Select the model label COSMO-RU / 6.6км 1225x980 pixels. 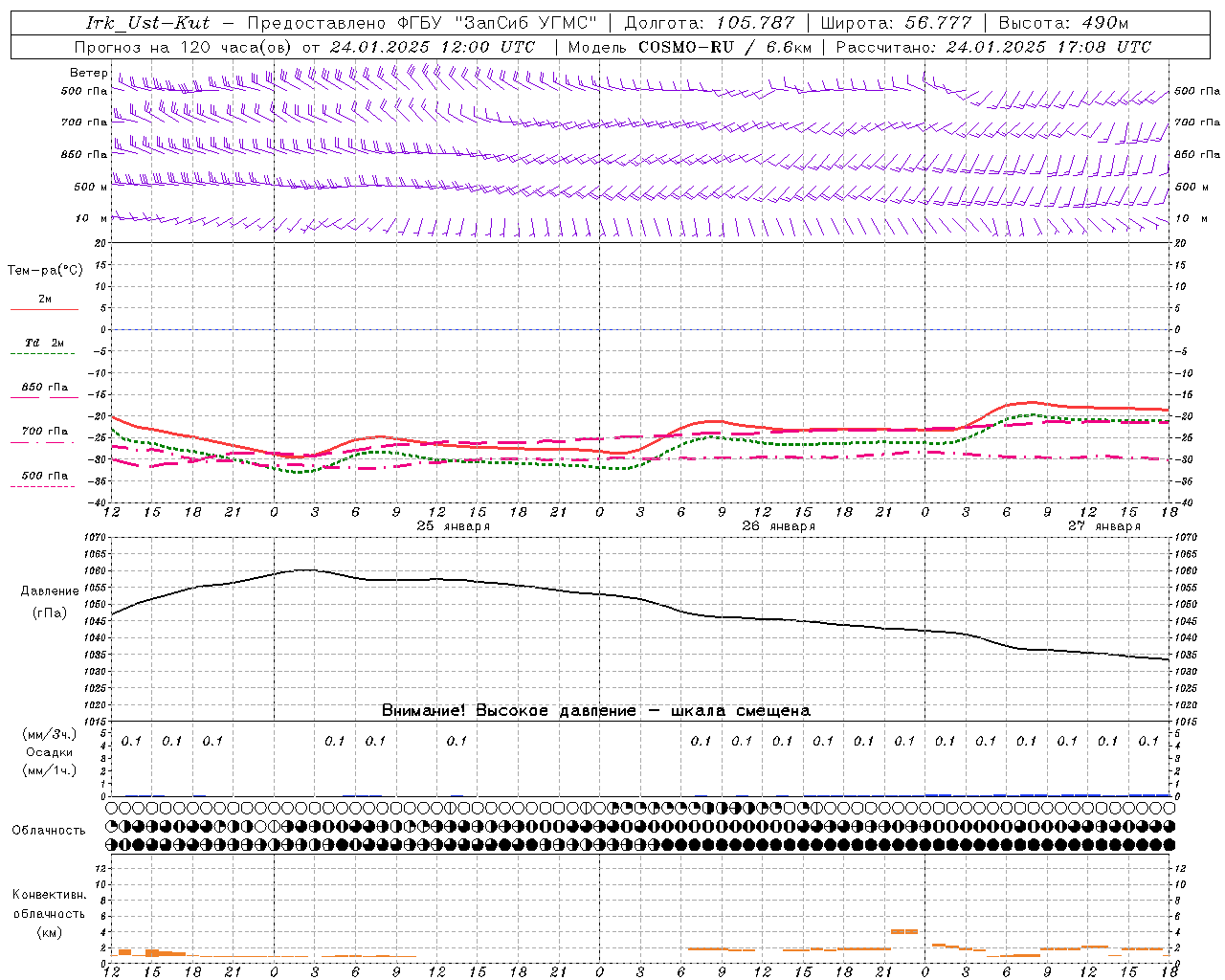click(724, 47)
